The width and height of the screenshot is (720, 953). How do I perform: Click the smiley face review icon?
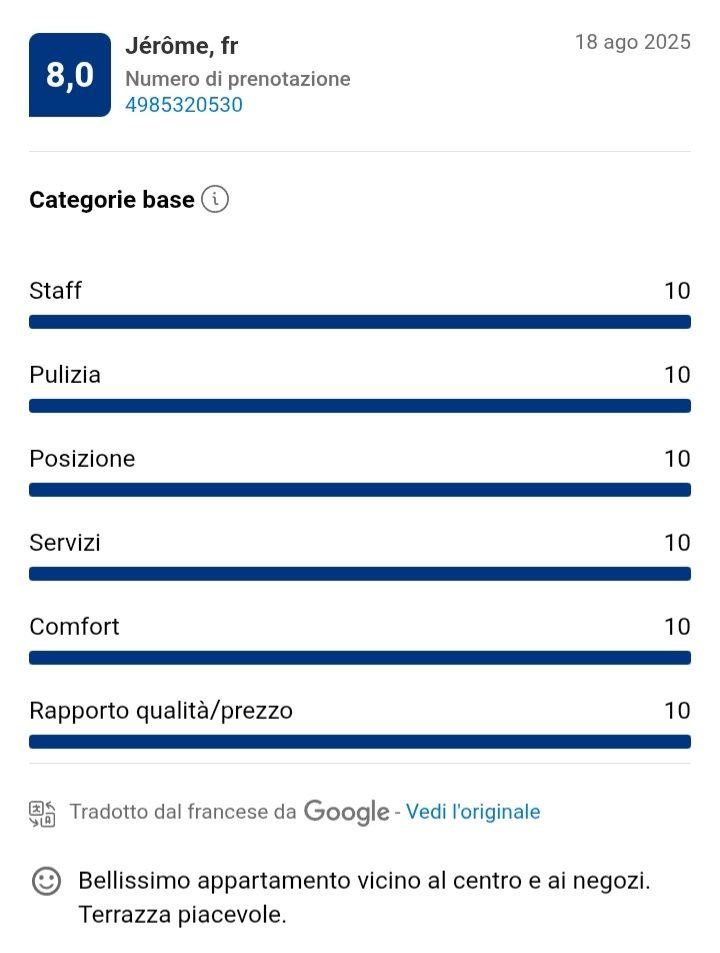(x=45, y=881)
